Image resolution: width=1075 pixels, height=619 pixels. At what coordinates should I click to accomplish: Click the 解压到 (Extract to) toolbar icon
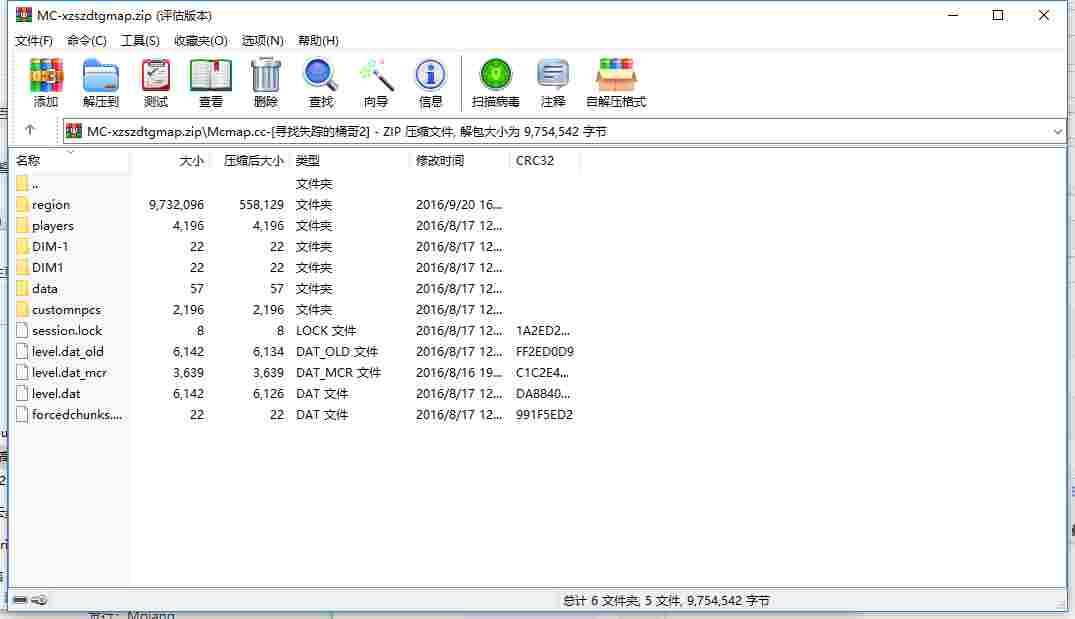101,75
